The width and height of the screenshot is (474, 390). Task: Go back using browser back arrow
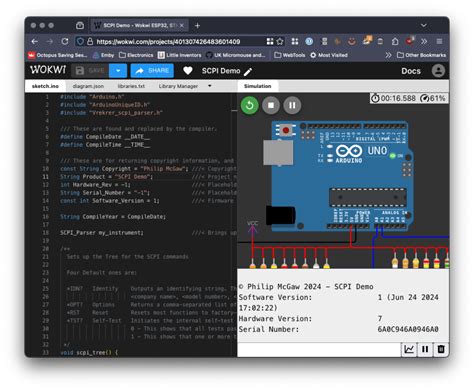point(35,41)
